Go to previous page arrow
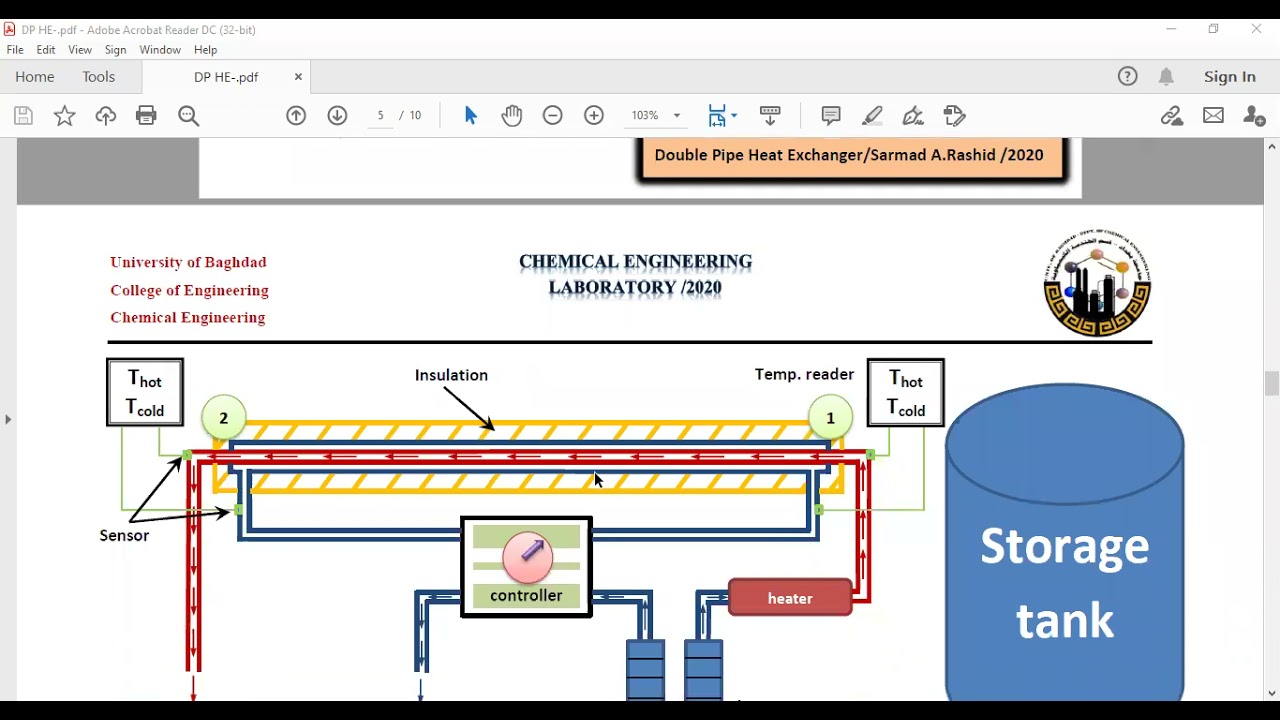 [x=296, y=116]
